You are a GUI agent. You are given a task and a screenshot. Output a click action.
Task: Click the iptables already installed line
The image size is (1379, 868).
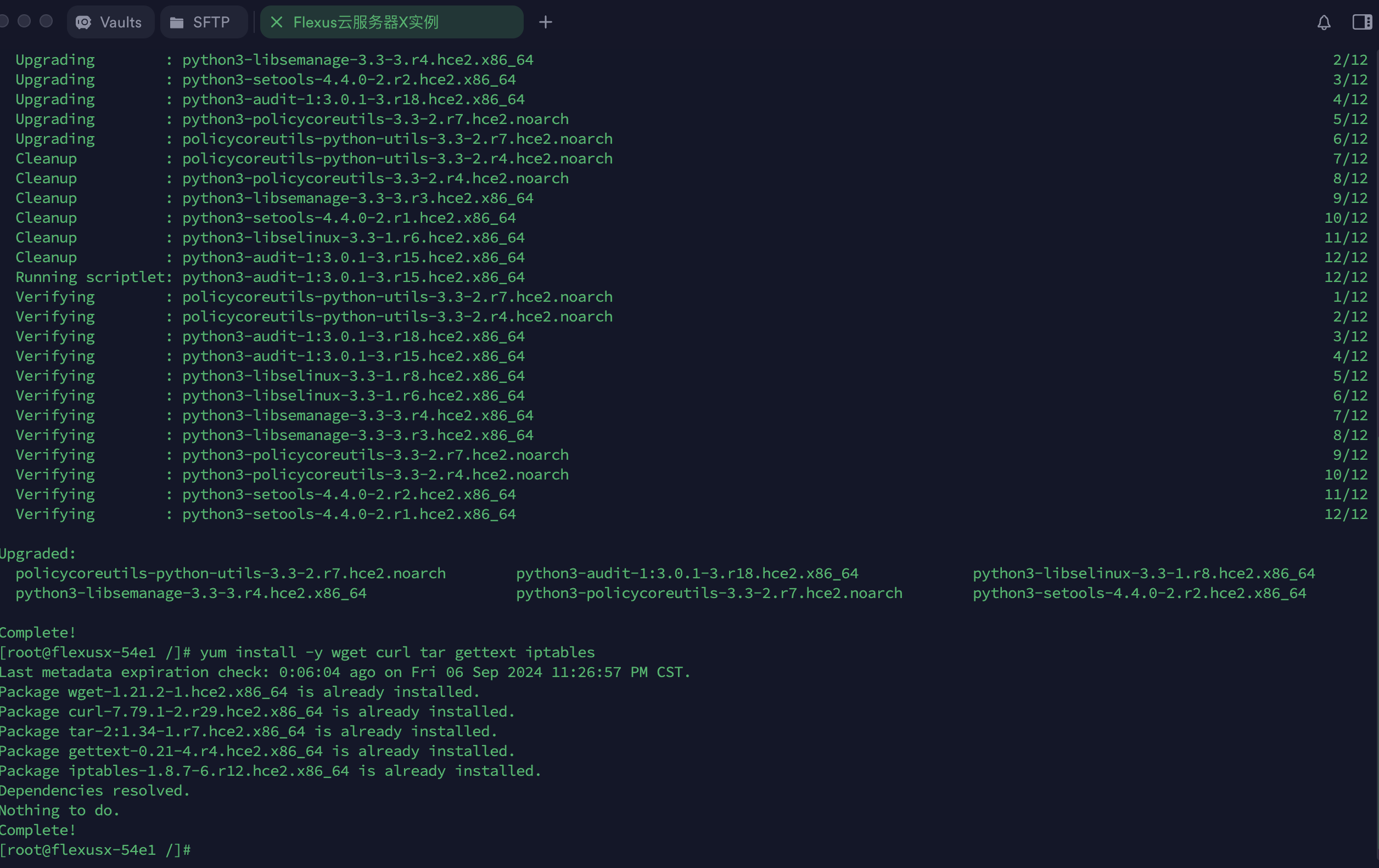tap(270, 771)
